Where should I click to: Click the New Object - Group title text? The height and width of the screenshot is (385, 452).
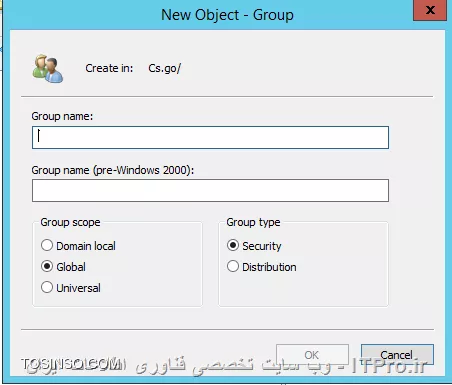tap(227, 15)
